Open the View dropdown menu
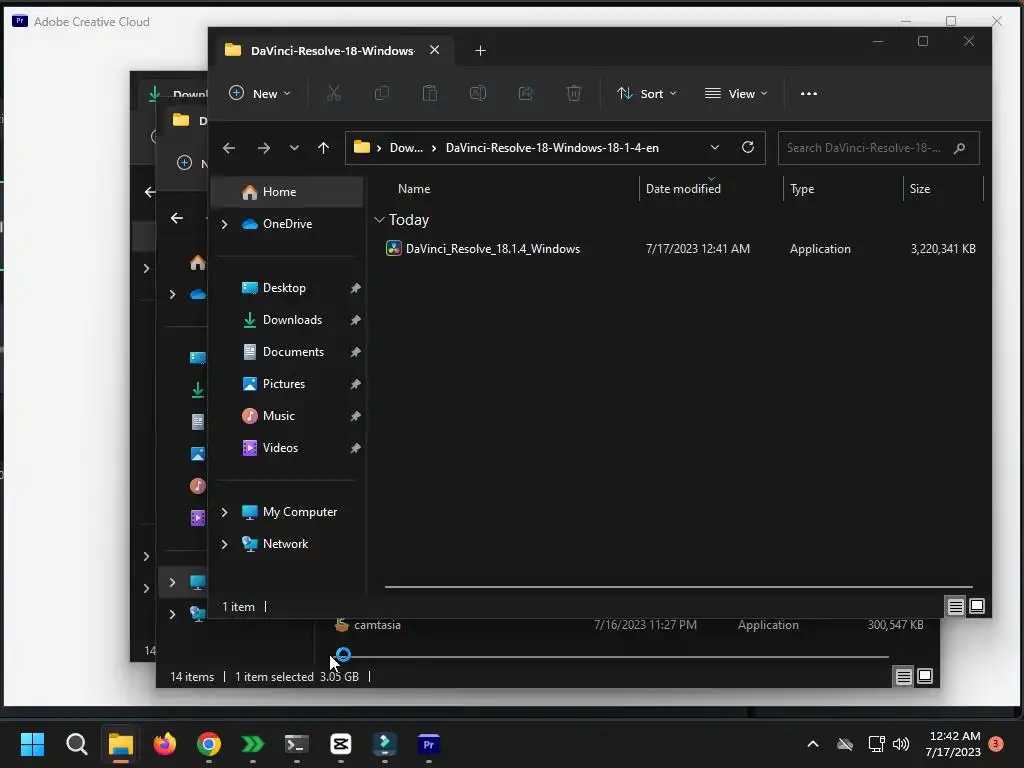 pyautogui.click(x=735, y=93)
